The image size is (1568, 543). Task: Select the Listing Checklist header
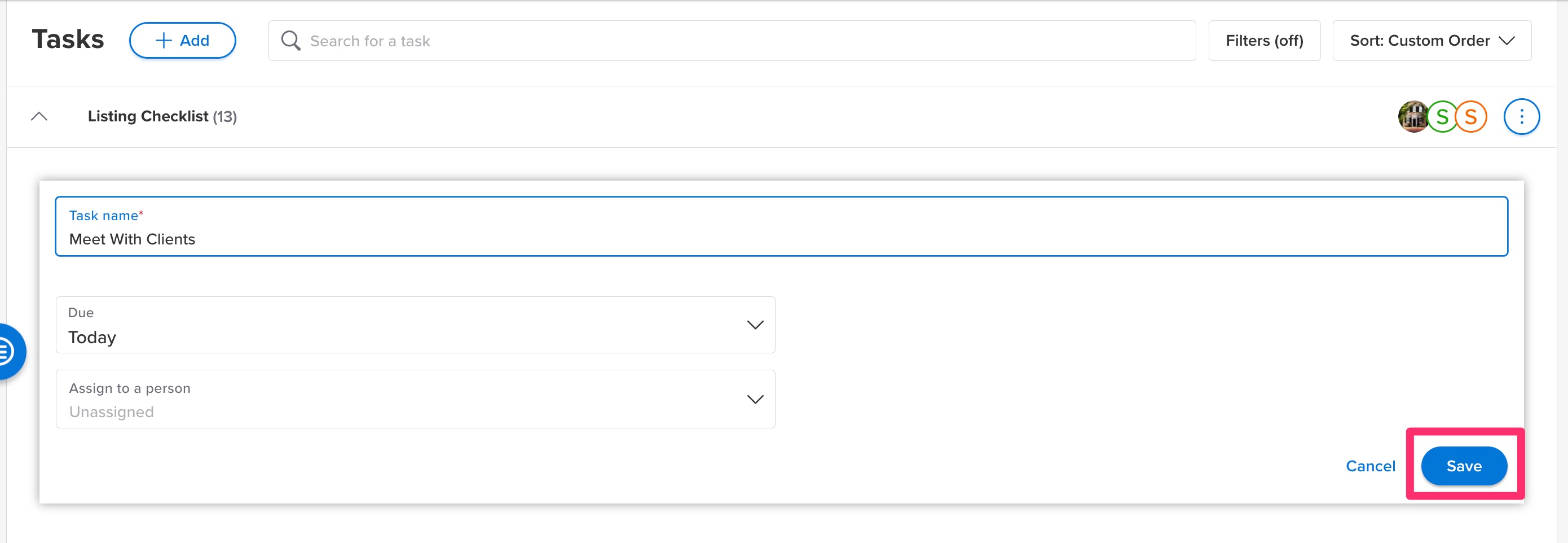coord(162,116)
